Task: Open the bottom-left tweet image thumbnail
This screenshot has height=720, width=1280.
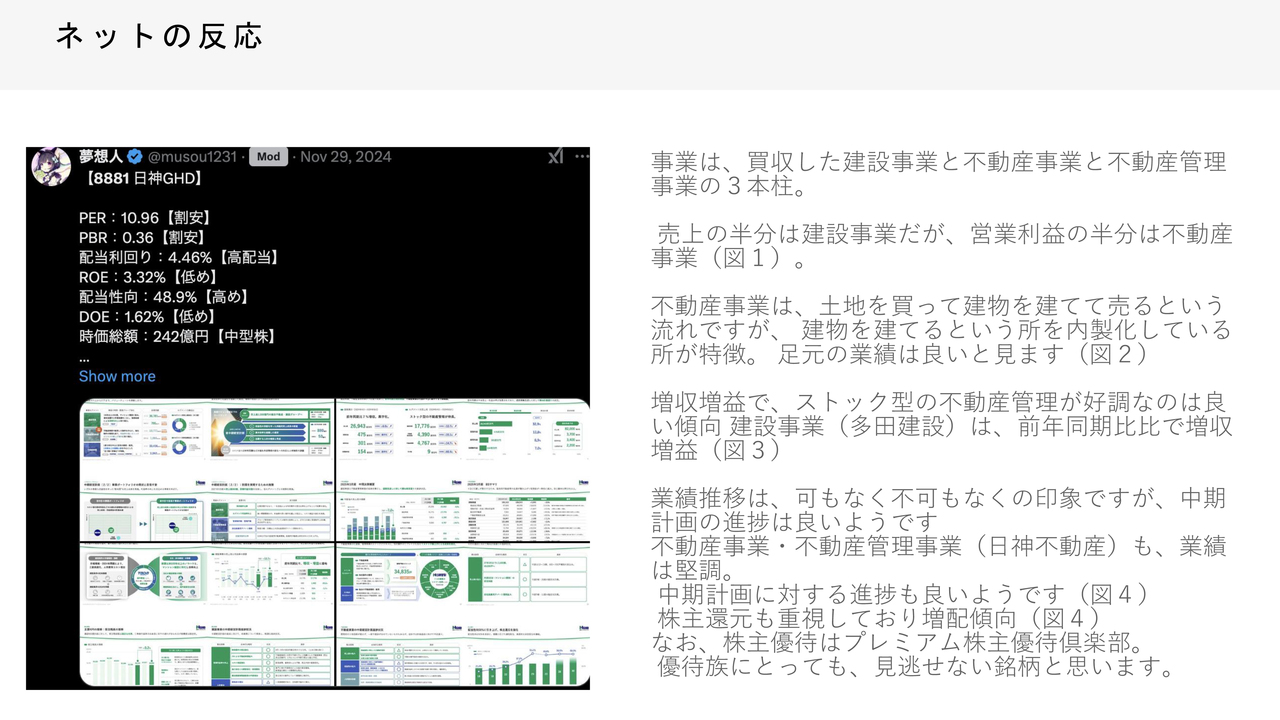Action: click(207, 615)
